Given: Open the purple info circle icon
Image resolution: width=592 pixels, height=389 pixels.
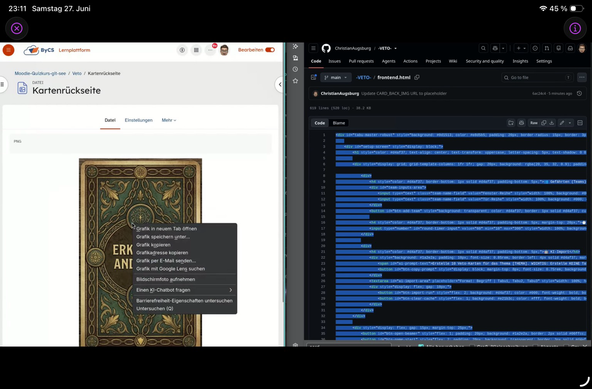Looking at the screenshot, I should 575,28.
